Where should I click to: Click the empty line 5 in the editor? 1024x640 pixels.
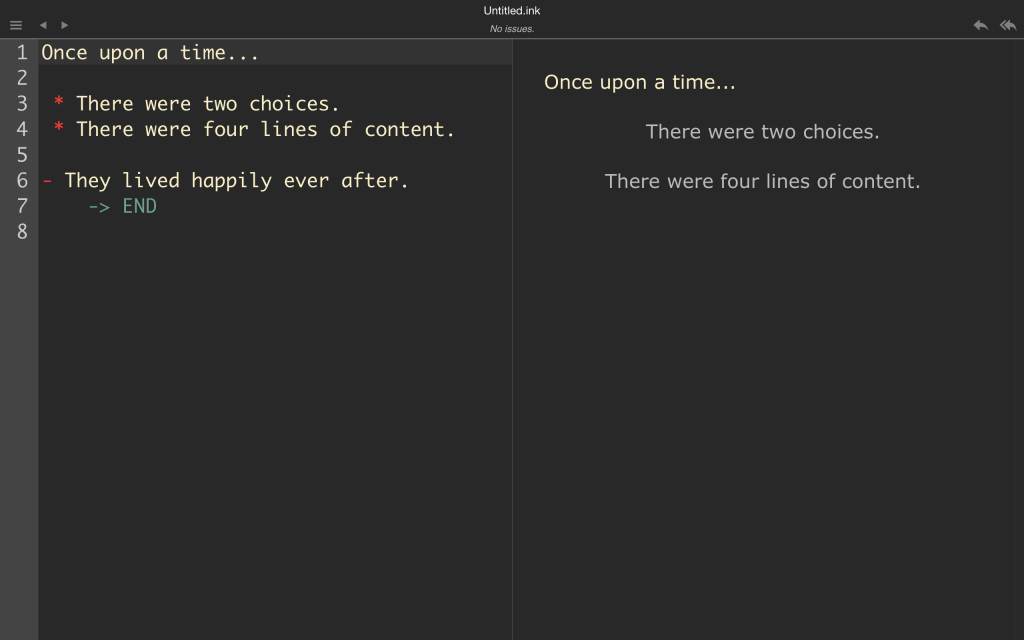coord(100,155)
